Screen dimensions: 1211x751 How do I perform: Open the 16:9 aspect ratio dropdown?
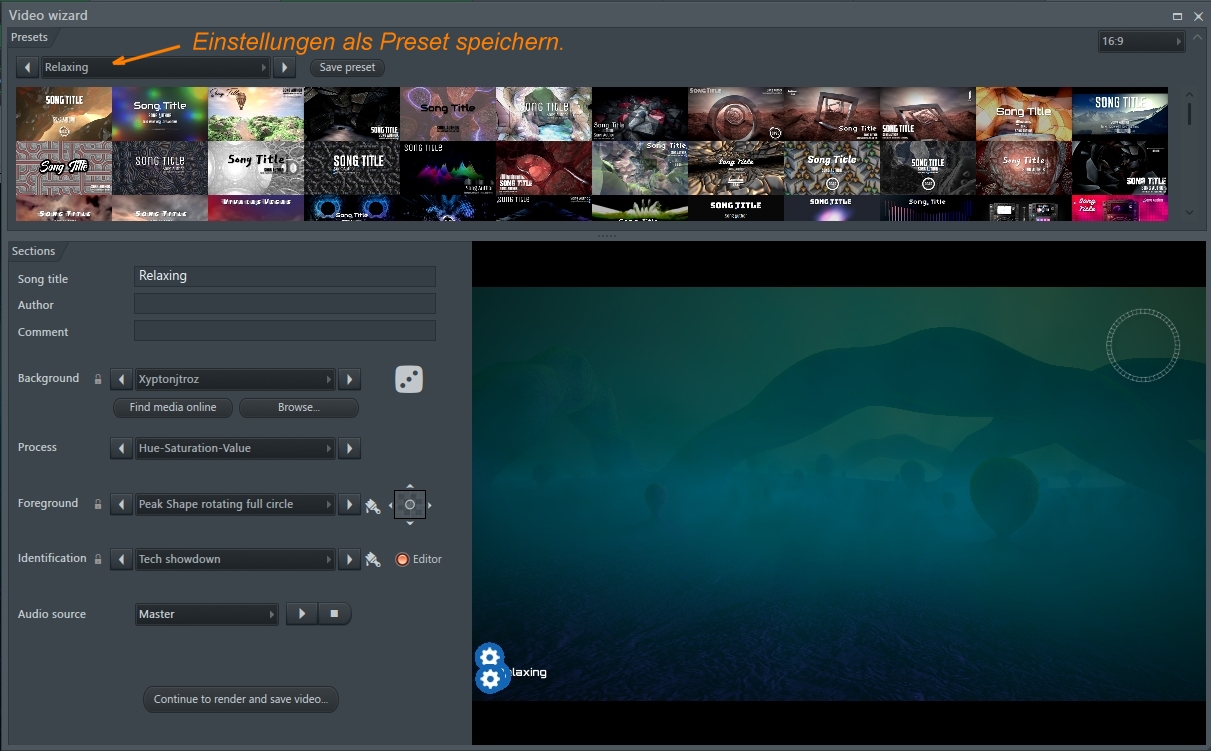point(1141,42)
